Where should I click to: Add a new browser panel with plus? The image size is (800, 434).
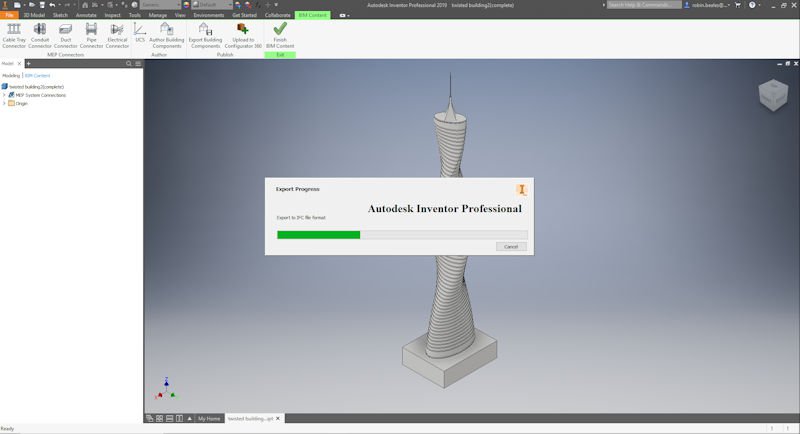click(29, 64)
